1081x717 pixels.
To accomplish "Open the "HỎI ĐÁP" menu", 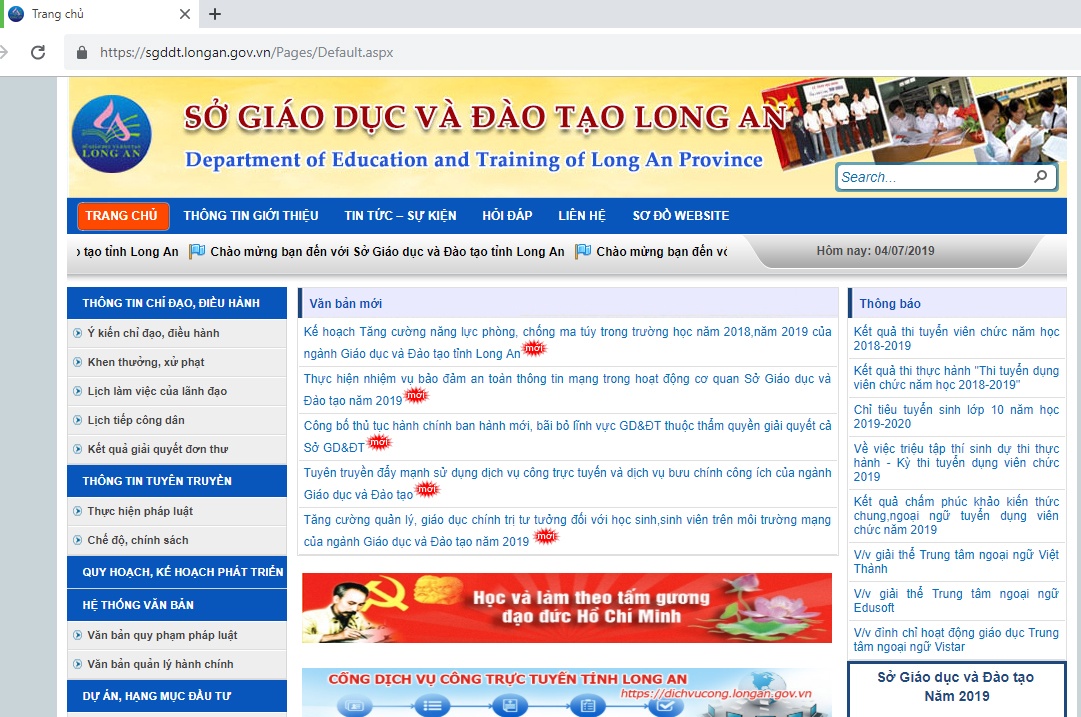I will pyautogui.click(x=509, y=215).
